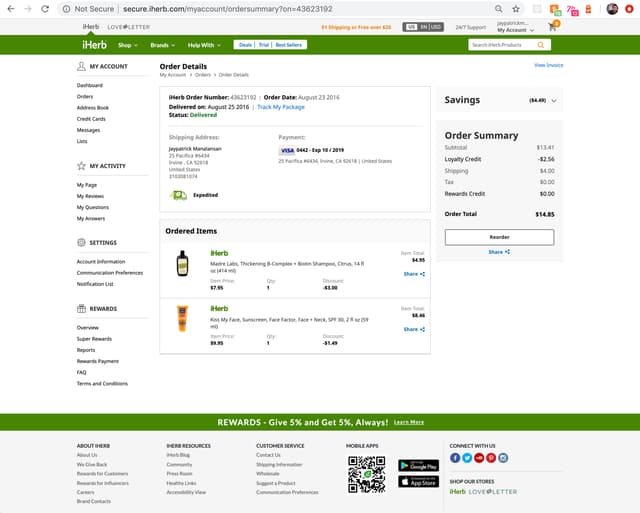
Task: Switch to LoveLetter store tab
Action: click(x=129, y=27)
